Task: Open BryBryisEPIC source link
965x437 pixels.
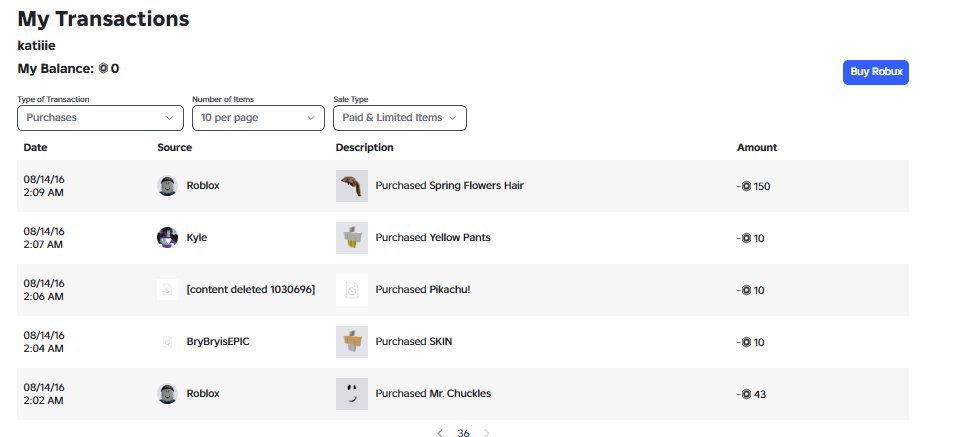Action: click(218, 342)
